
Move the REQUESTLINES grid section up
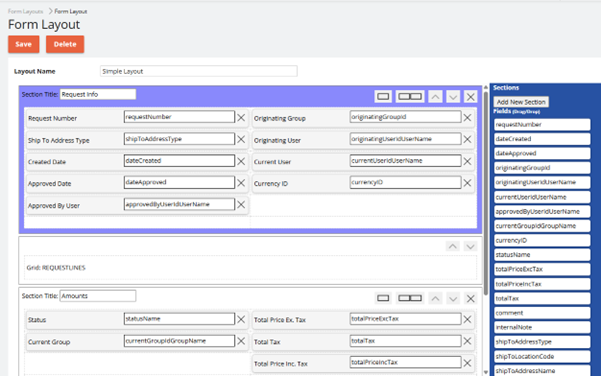(453, 246)
